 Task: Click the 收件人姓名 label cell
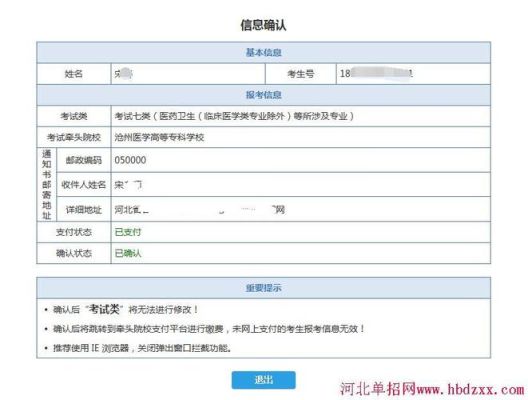[x=84, y=185]
